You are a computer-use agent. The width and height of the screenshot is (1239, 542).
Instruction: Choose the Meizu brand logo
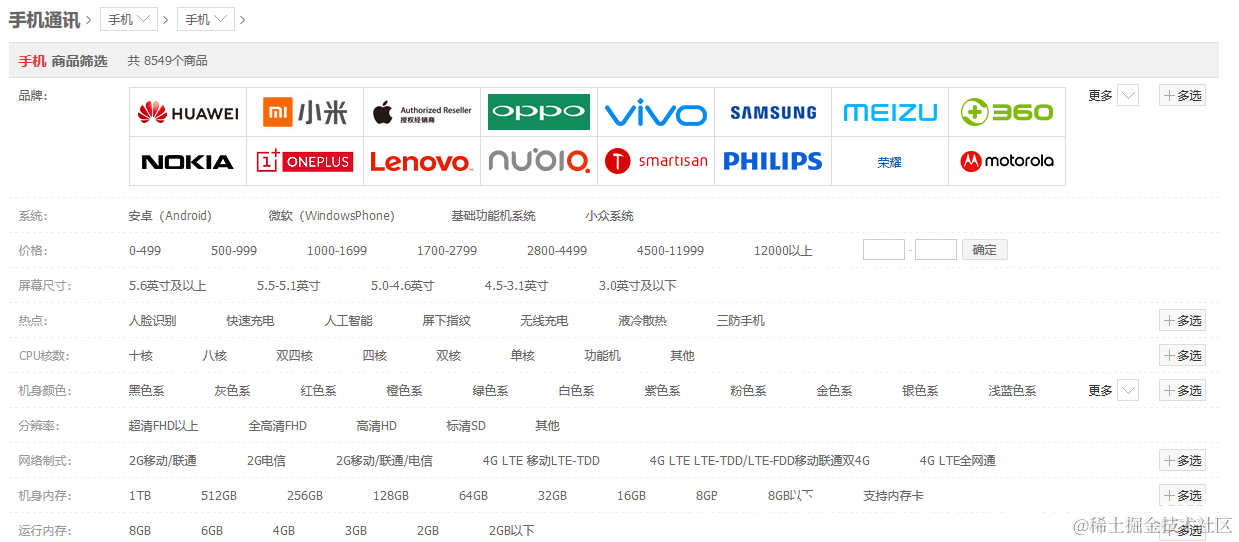(890, 113)
